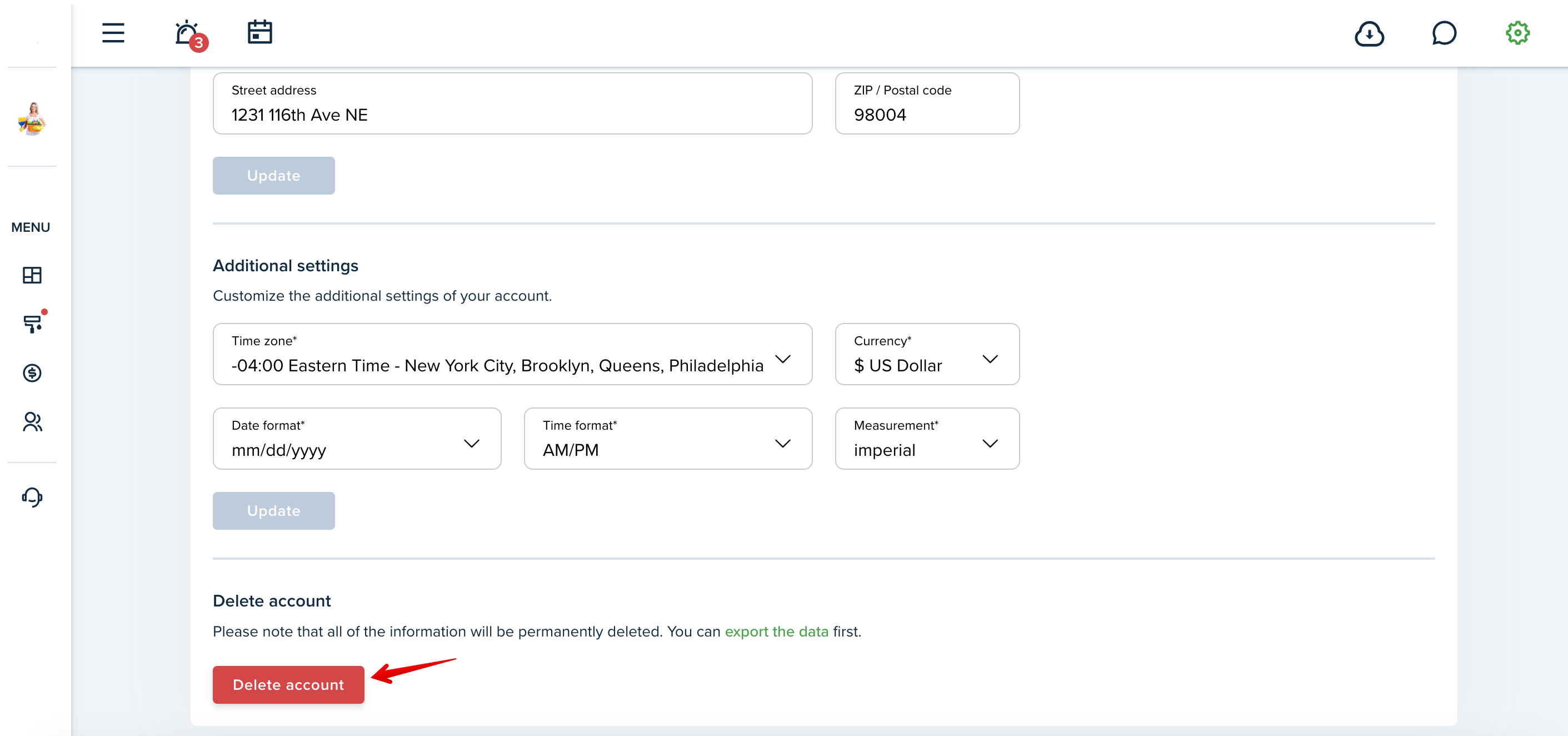Open the hamburger menu
The height and width of the screenshot is (736, 1568).
point(113,33)
